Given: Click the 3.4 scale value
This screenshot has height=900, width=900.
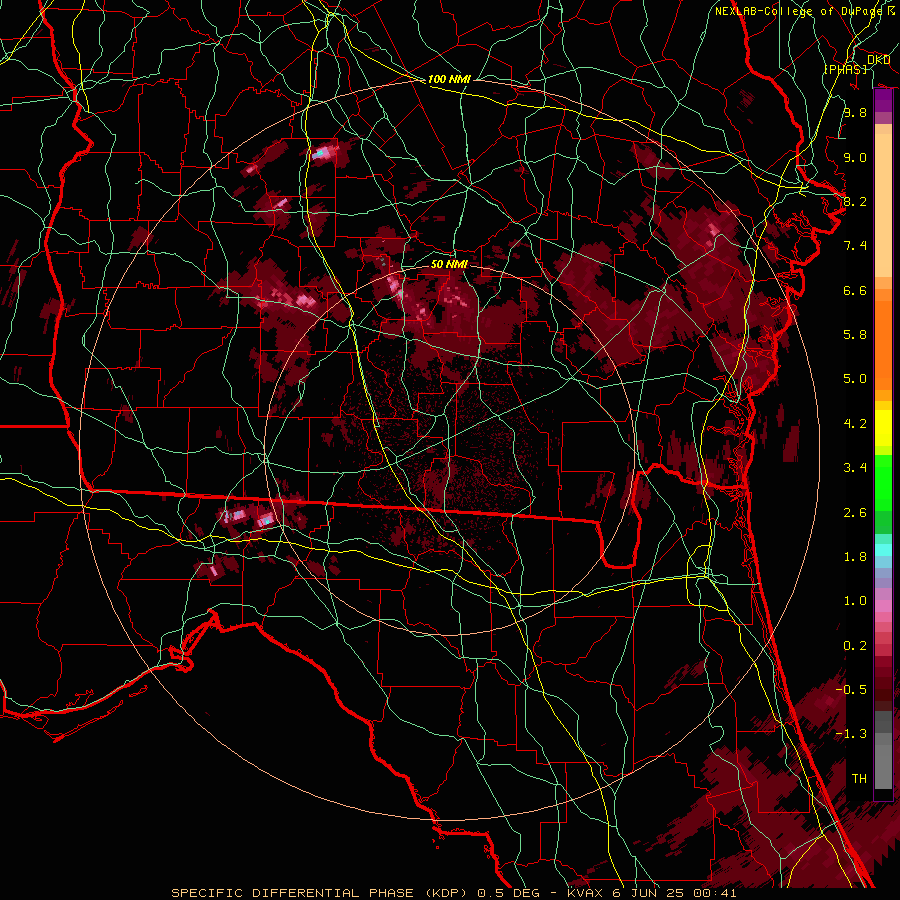Looking at the screenshot, I should pos(855,468).
